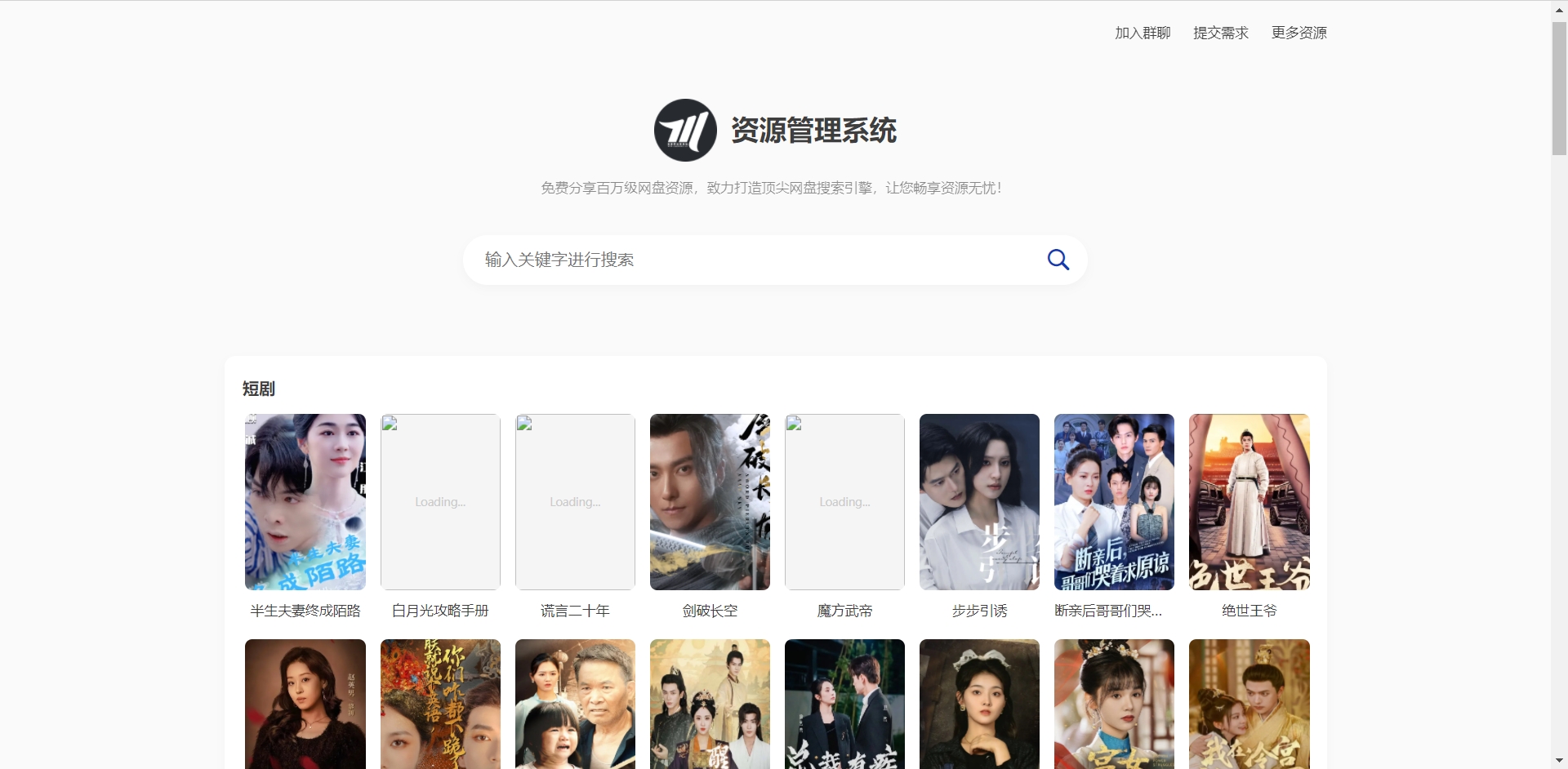Open the 半生夫妻终成陌路 poster thumbnail
Screen dimensions: 1568x769
pos(305,502)
